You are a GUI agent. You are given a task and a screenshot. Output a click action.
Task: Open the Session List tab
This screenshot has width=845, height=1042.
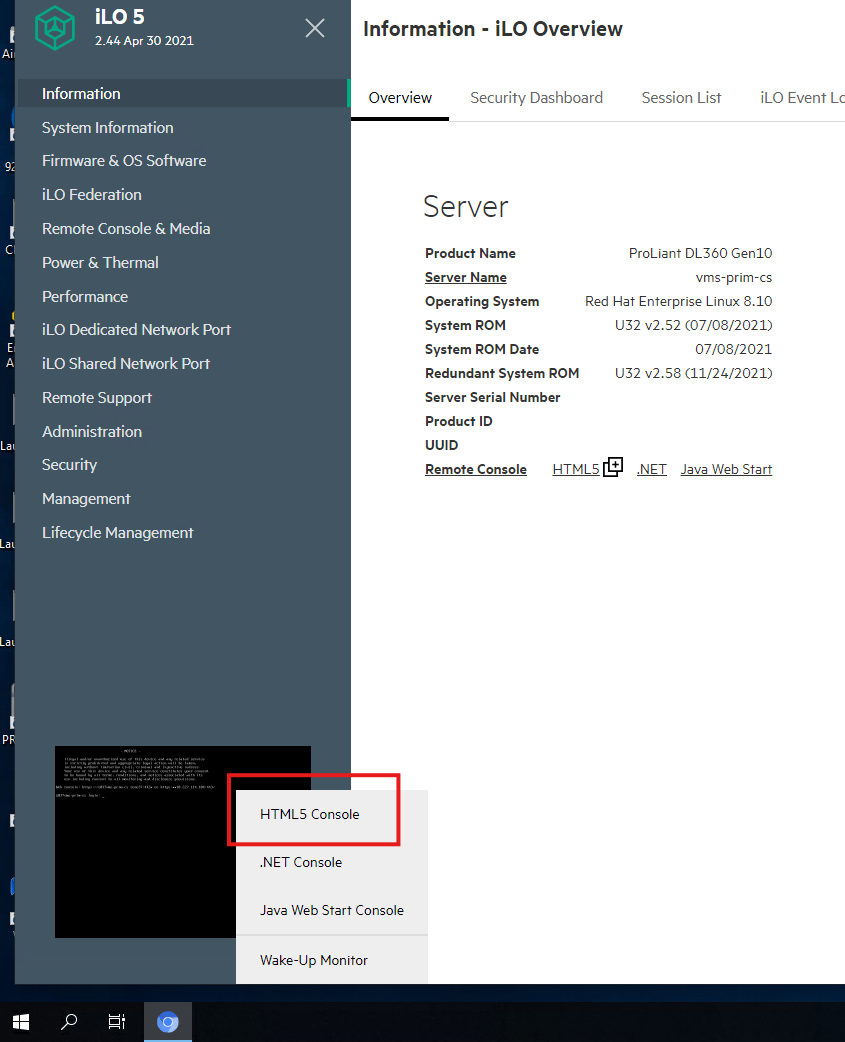[681, 98]
